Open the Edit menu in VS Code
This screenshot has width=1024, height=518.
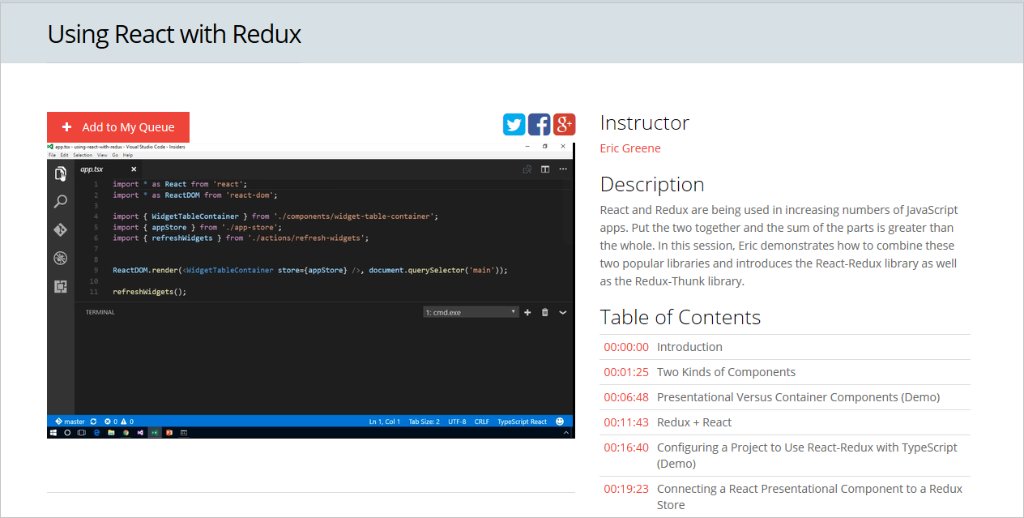click(65, 155)
